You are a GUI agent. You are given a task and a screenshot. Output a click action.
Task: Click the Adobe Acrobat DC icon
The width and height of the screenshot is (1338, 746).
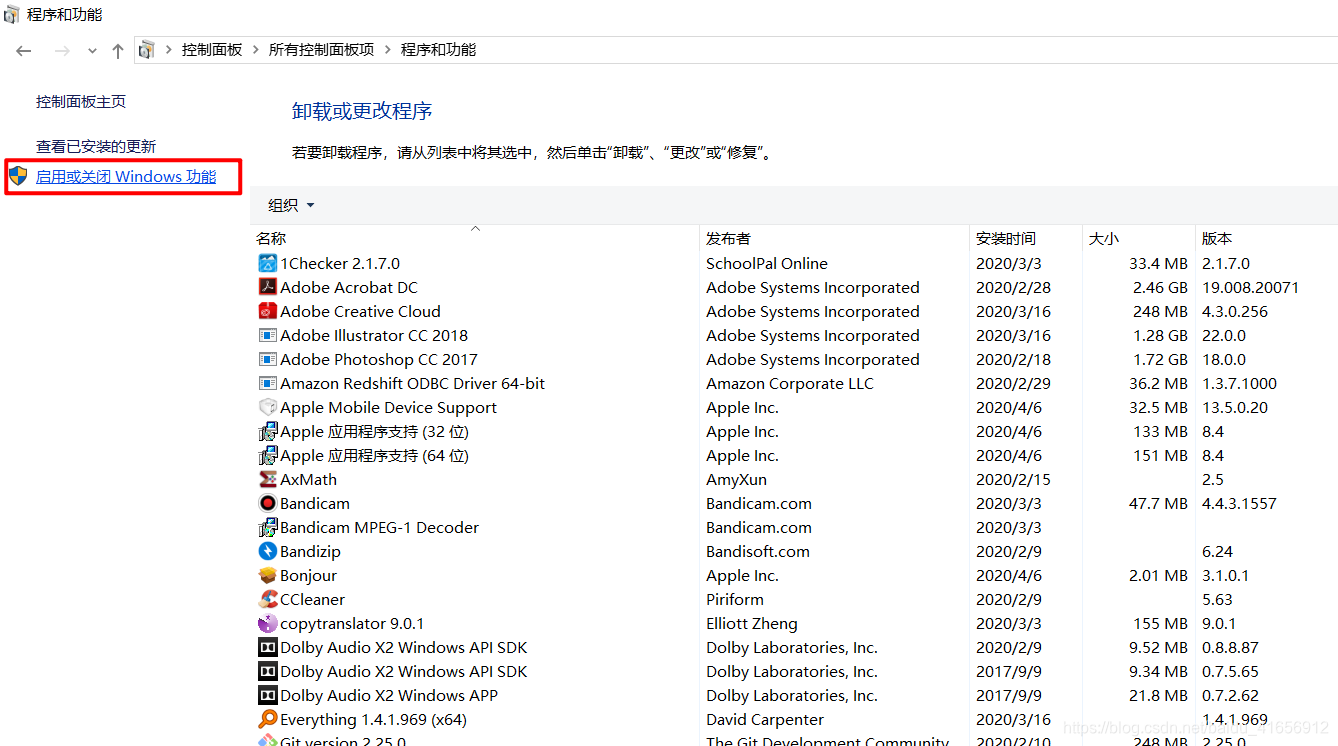click(267, 287)
